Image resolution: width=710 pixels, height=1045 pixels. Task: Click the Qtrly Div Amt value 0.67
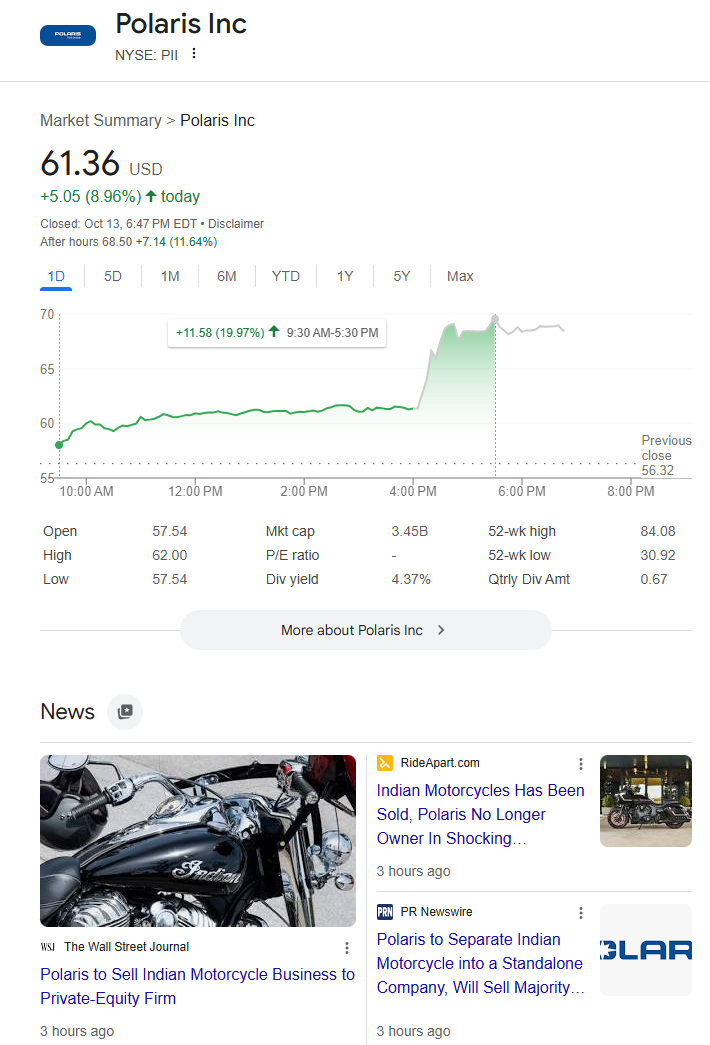tap(654, 580)
